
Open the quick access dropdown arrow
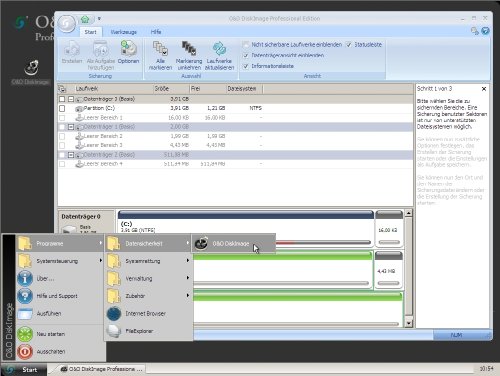[99, 19]
